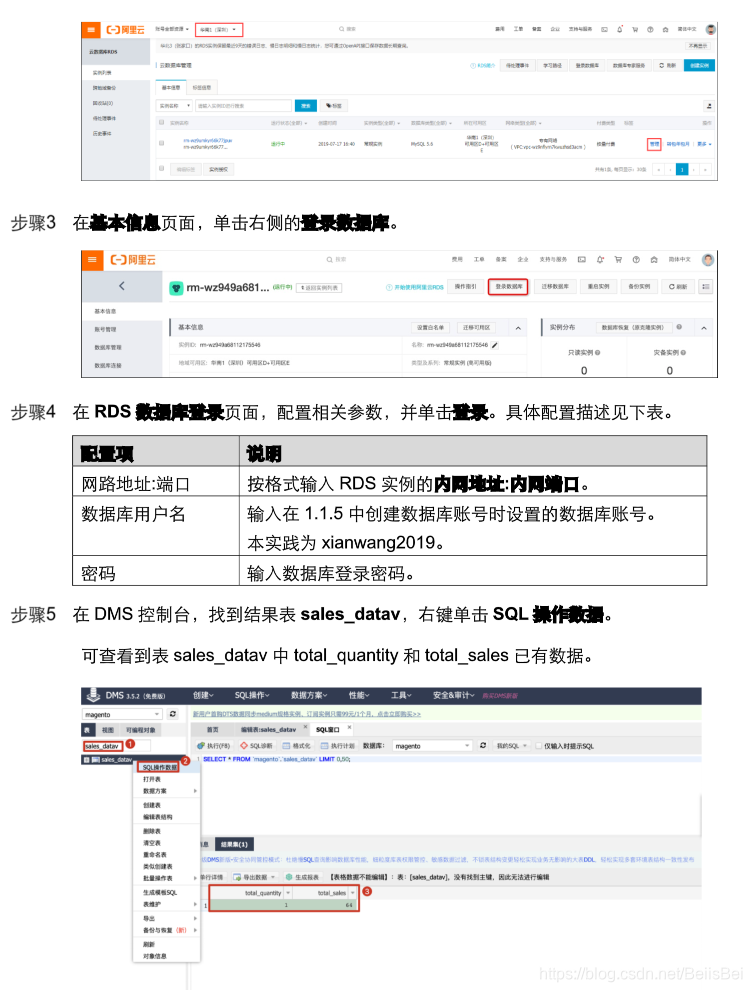Open the 数据库 magento dropdown in the SQL toolbar

[x=432, y=746]
